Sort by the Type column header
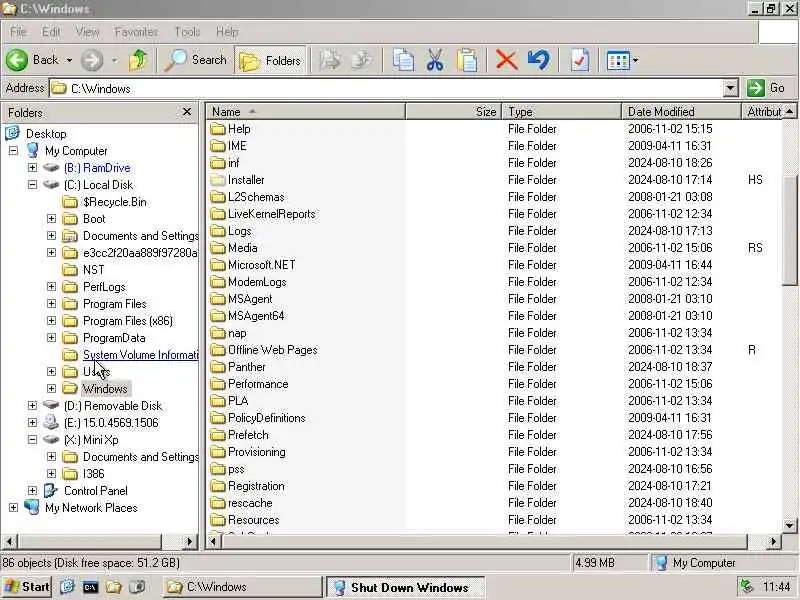 pos(562,112)
